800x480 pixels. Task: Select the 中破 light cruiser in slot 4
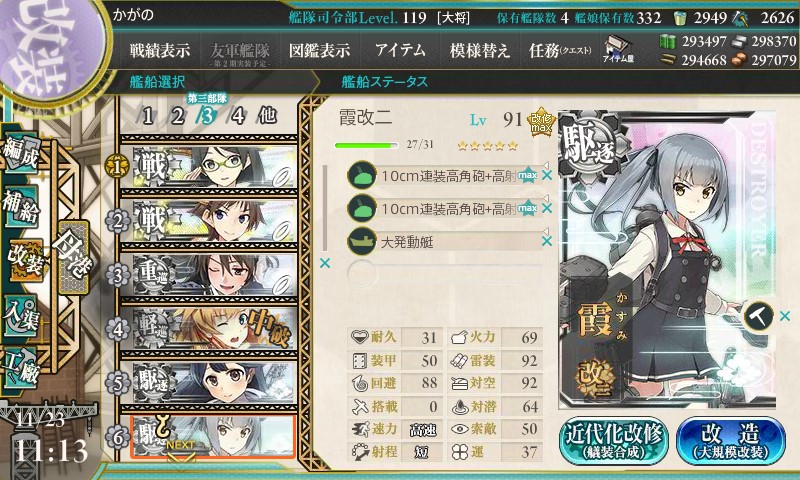coord(209,328)
